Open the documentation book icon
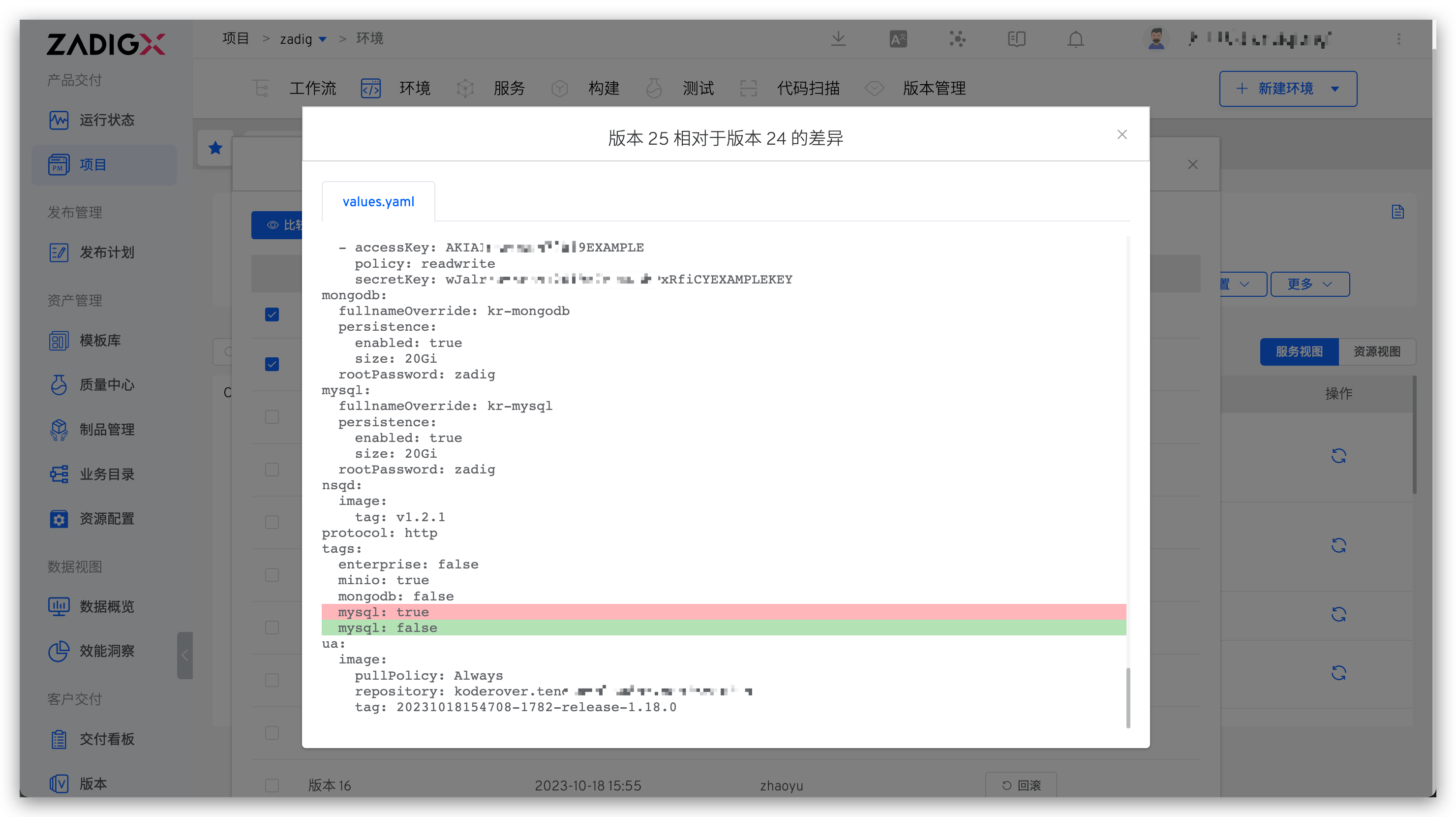Image resolution: width=1456 pixels, height=817 pixels. tap(1016, 39)
